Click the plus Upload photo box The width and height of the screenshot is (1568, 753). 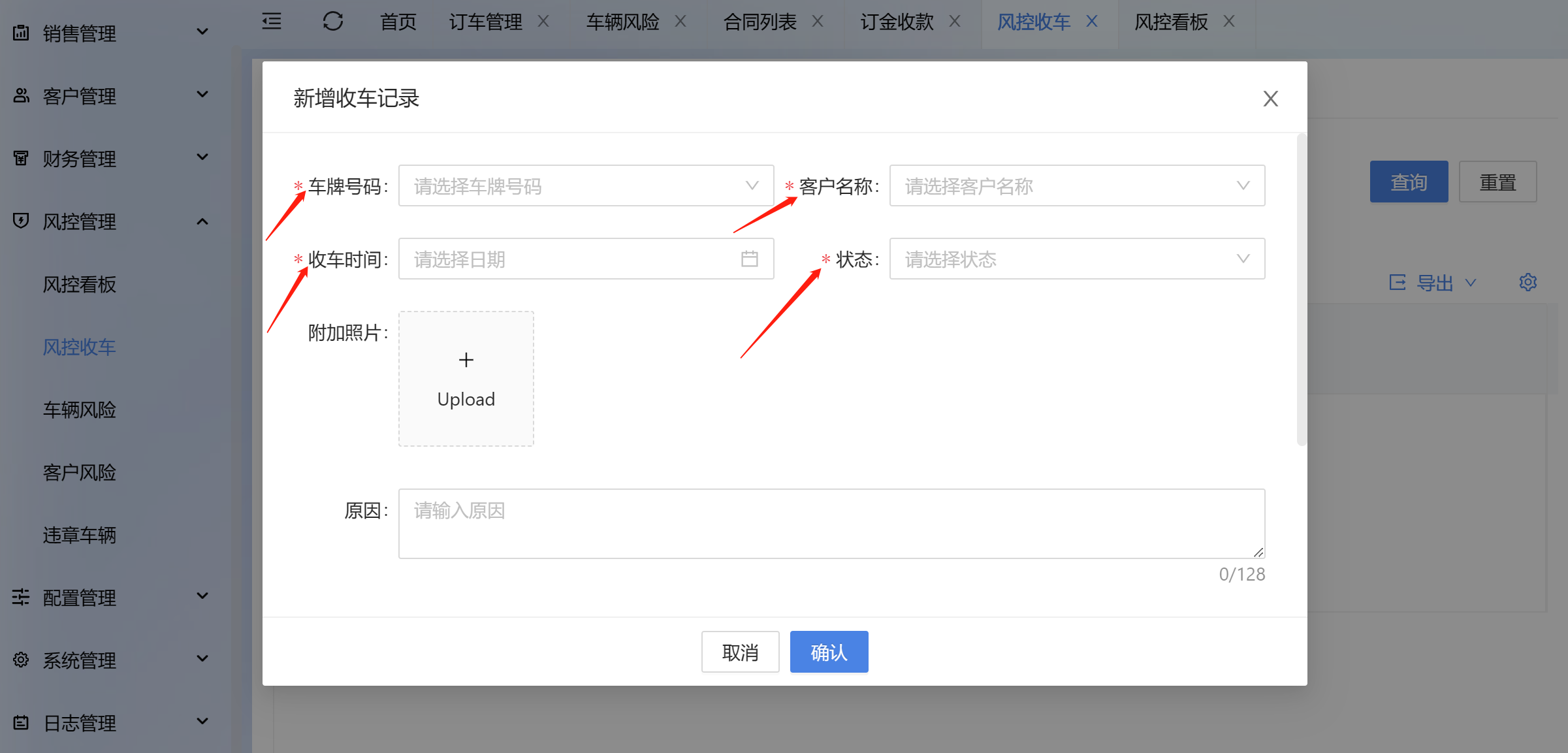pyautogui.click(x=466, y=379)
